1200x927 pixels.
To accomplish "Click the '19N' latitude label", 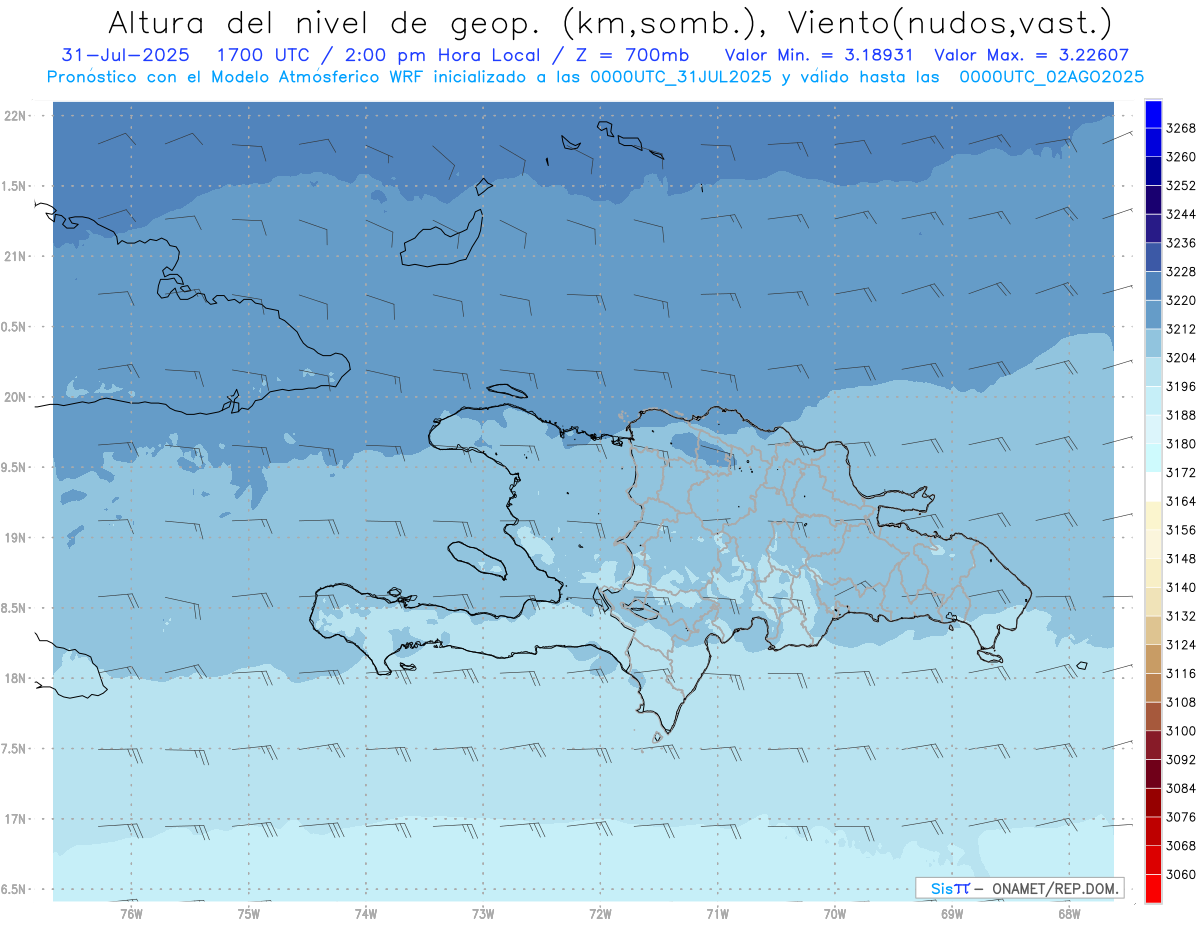I will [17, 537].
